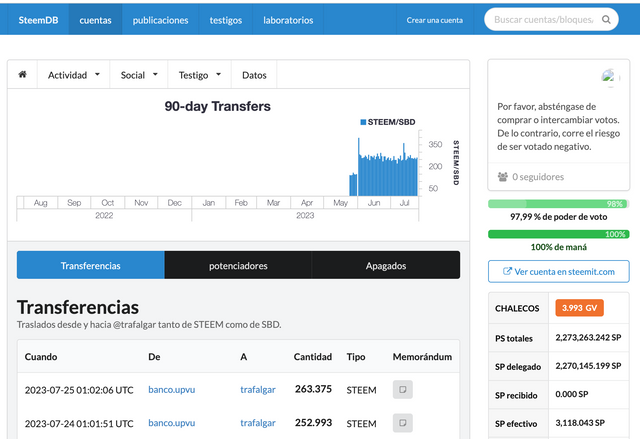
Task: Click the 97,99 % de poder de voto text
Action: [558, 217]
